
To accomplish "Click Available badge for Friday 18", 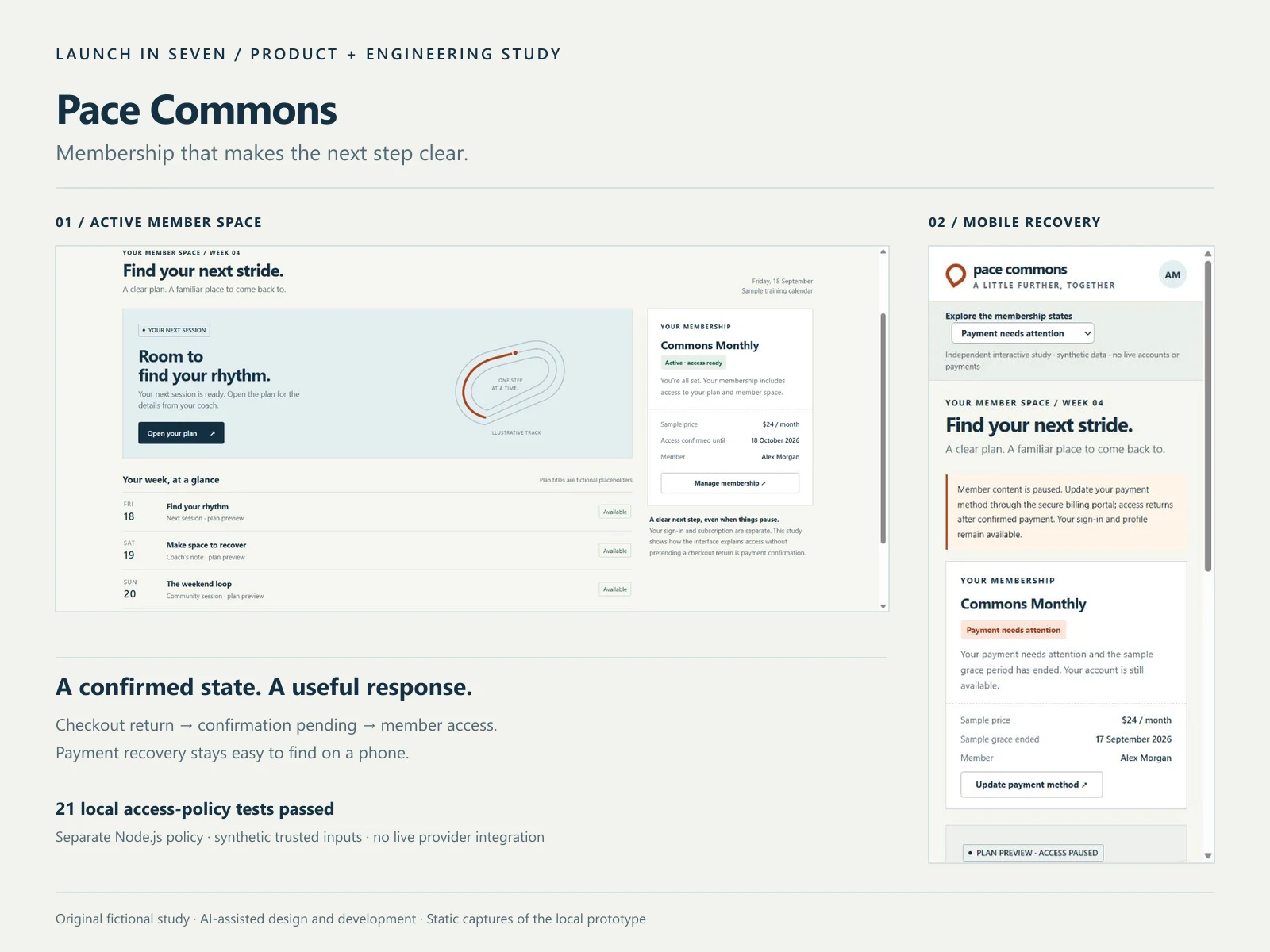I will click(x=615, y=512).
